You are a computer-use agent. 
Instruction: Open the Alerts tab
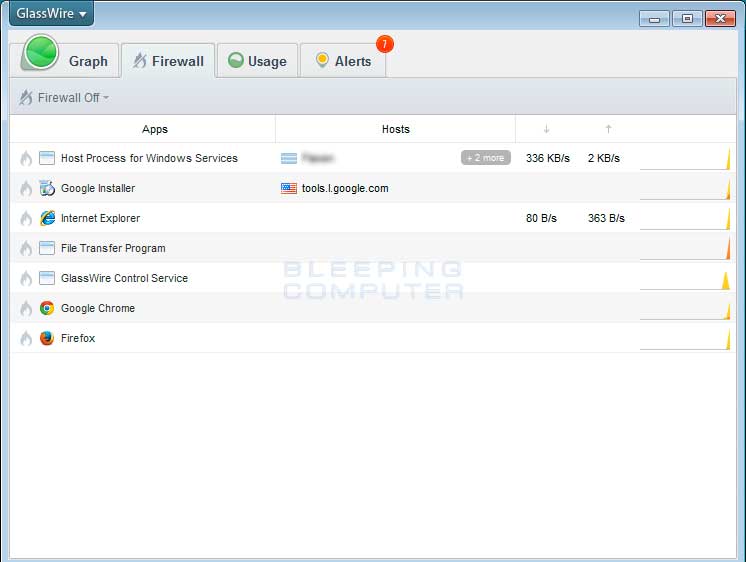tap(343, 61)
